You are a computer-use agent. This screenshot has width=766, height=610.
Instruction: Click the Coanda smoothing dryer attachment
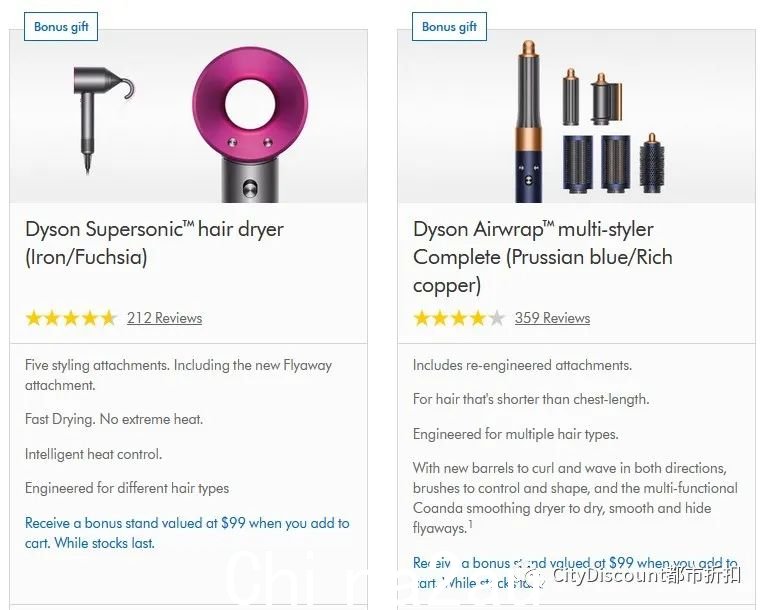pos(606,99)
